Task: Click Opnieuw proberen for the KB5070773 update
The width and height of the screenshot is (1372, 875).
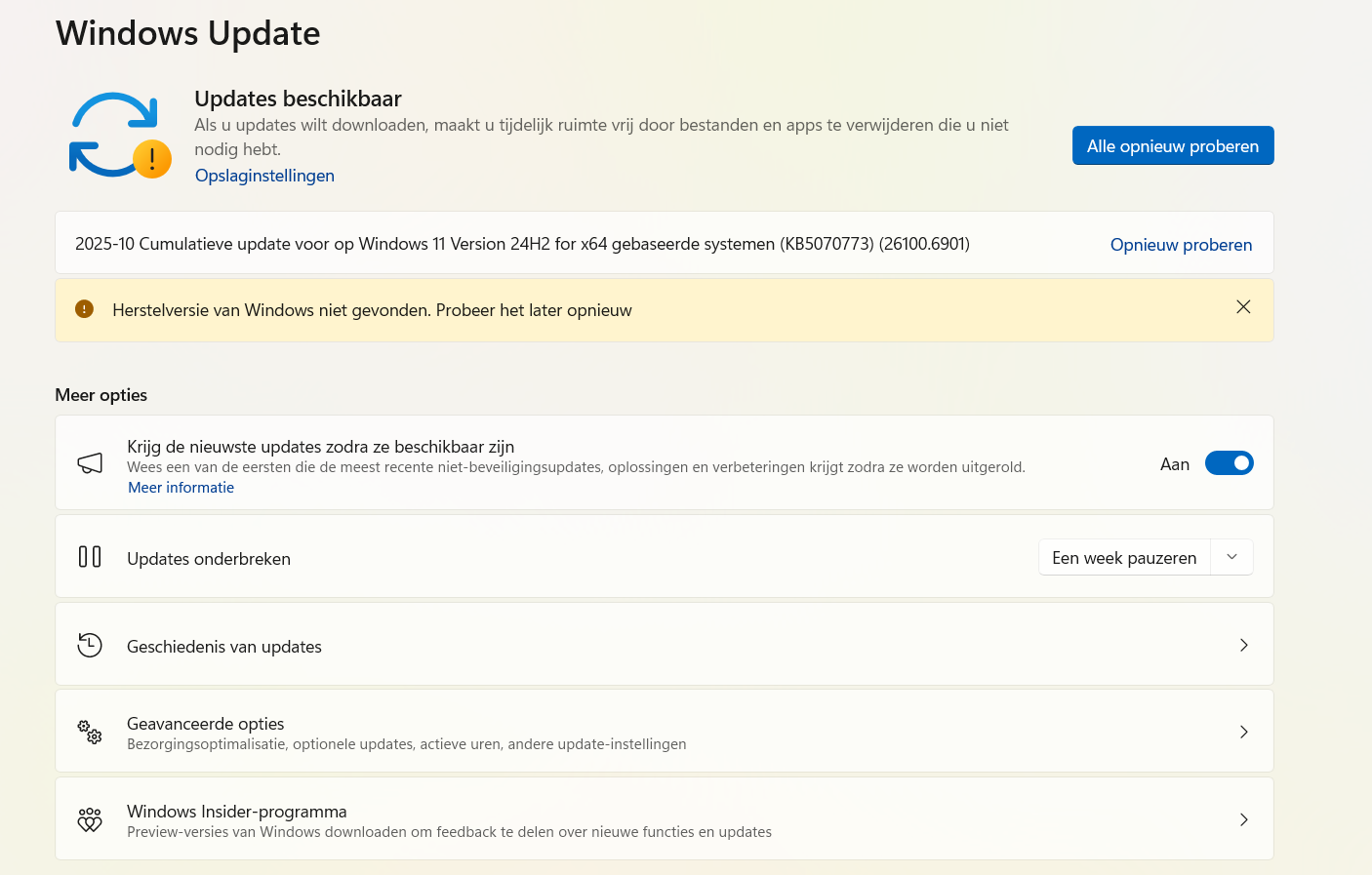Action: pyautogui.click(x=1181, y=244)
